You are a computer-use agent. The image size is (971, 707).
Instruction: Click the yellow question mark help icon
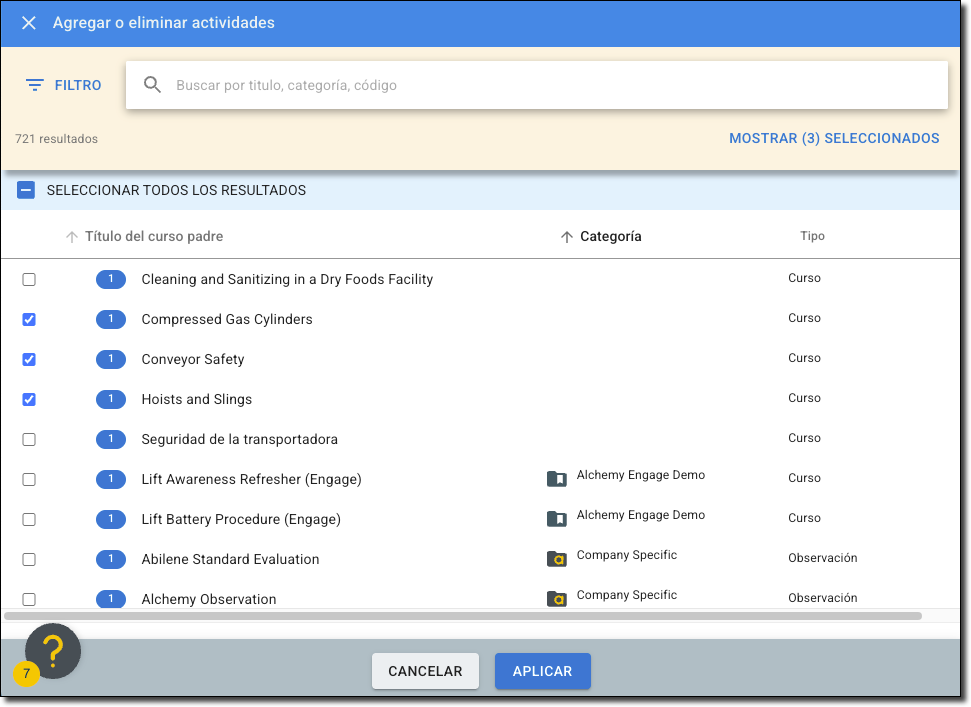[x=53, y=651]
